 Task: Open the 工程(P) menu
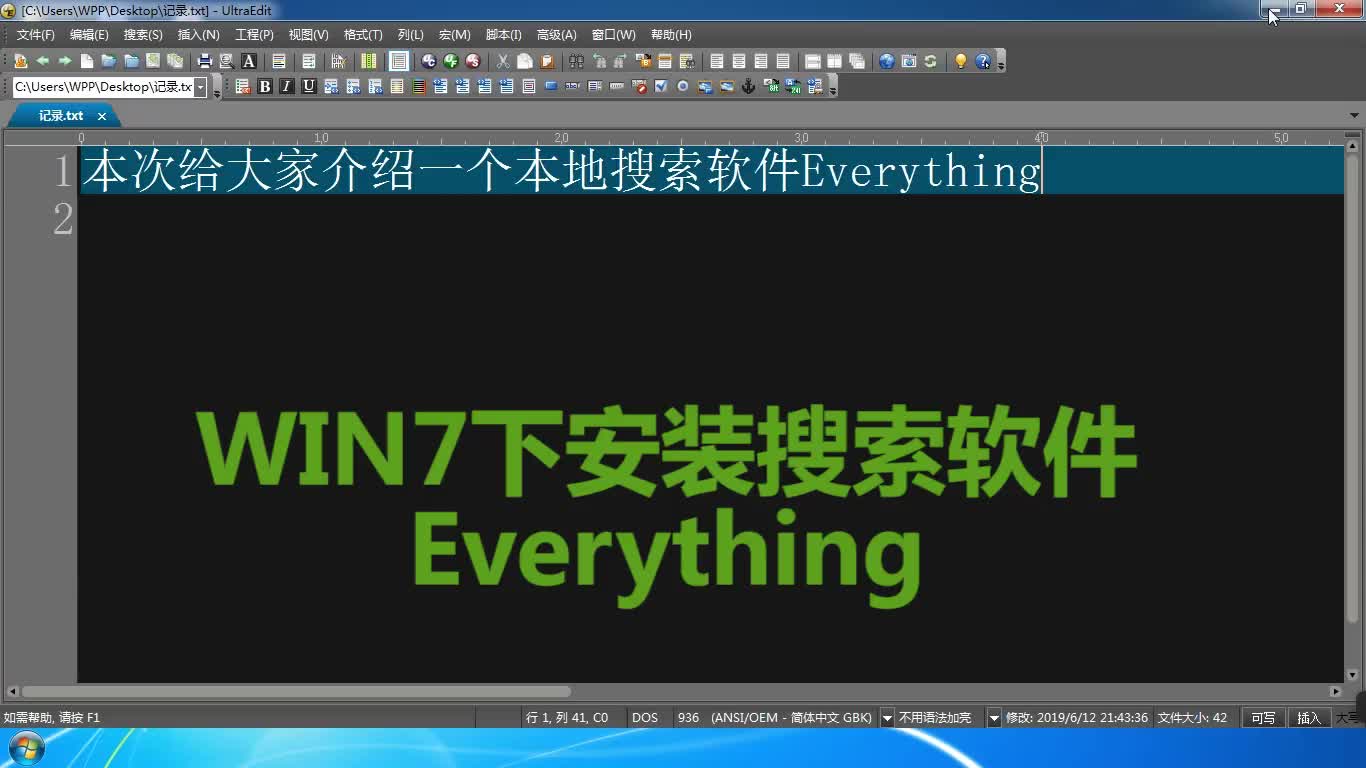pos(254,35)
